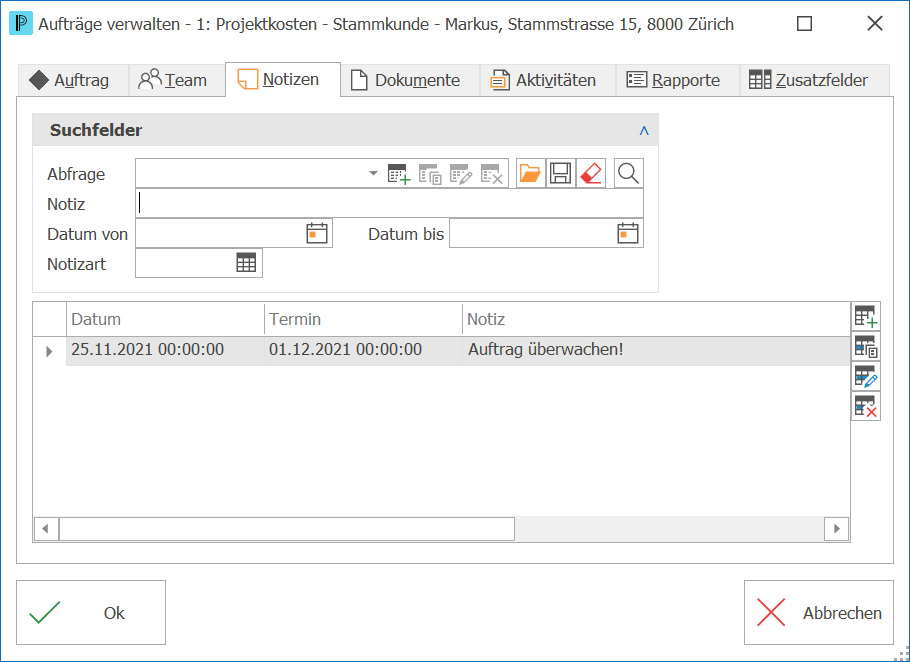Open calendar for Datum von
Screen dimensions: 910x662
click(317, 233)
